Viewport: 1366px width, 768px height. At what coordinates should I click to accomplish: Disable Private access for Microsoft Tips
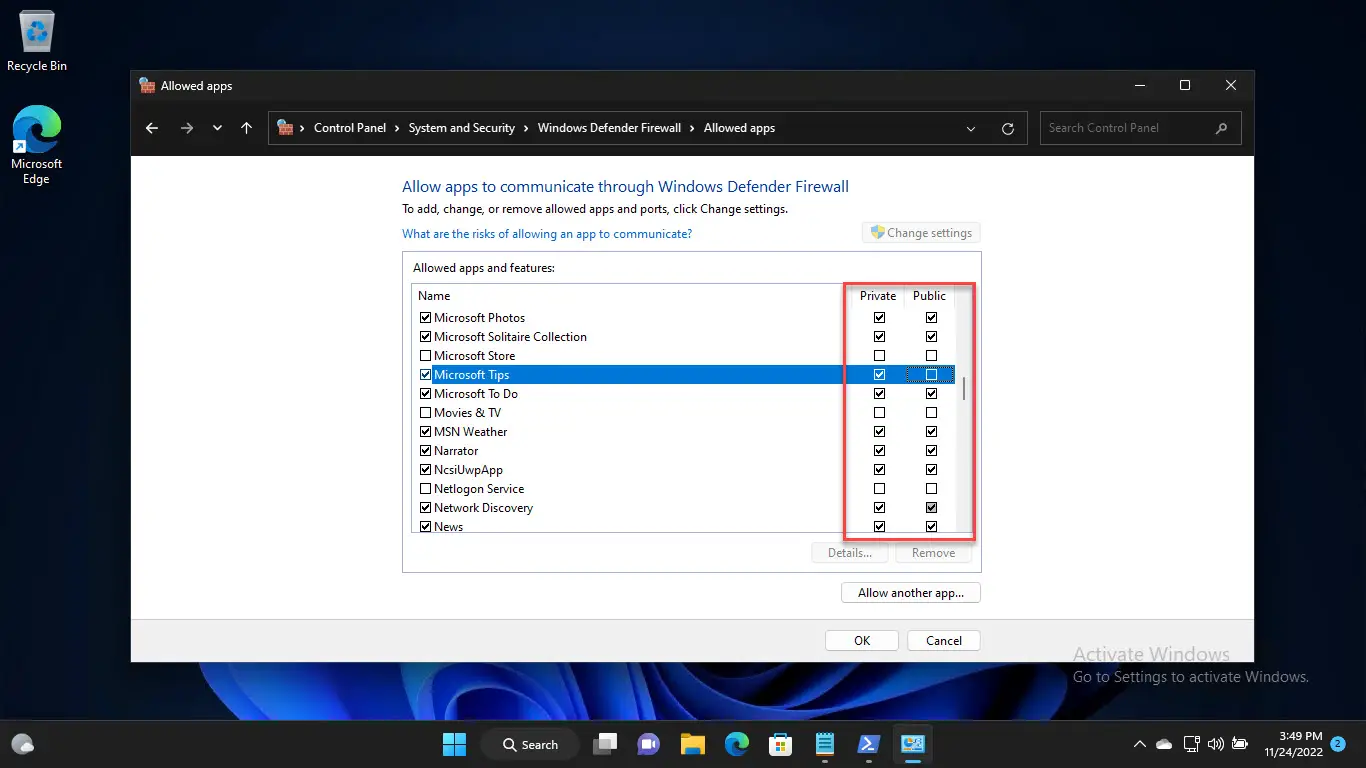point(879,375)
